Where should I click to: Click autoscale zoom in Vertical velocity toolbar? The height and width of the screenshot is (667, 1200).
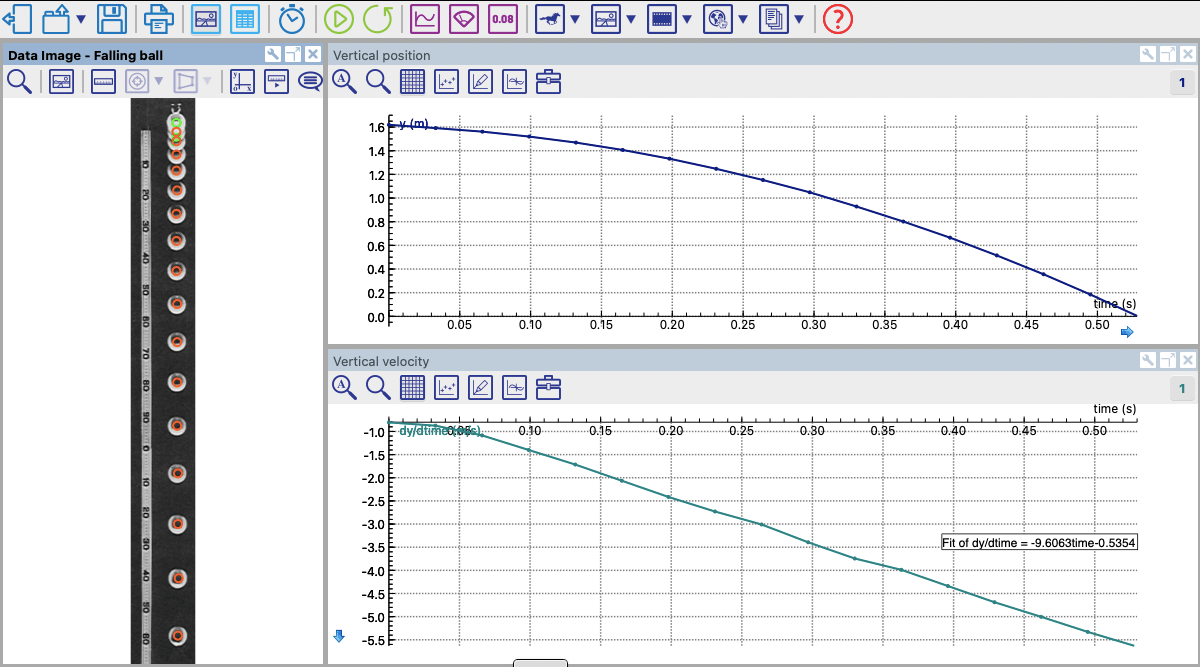coord(345,387)
